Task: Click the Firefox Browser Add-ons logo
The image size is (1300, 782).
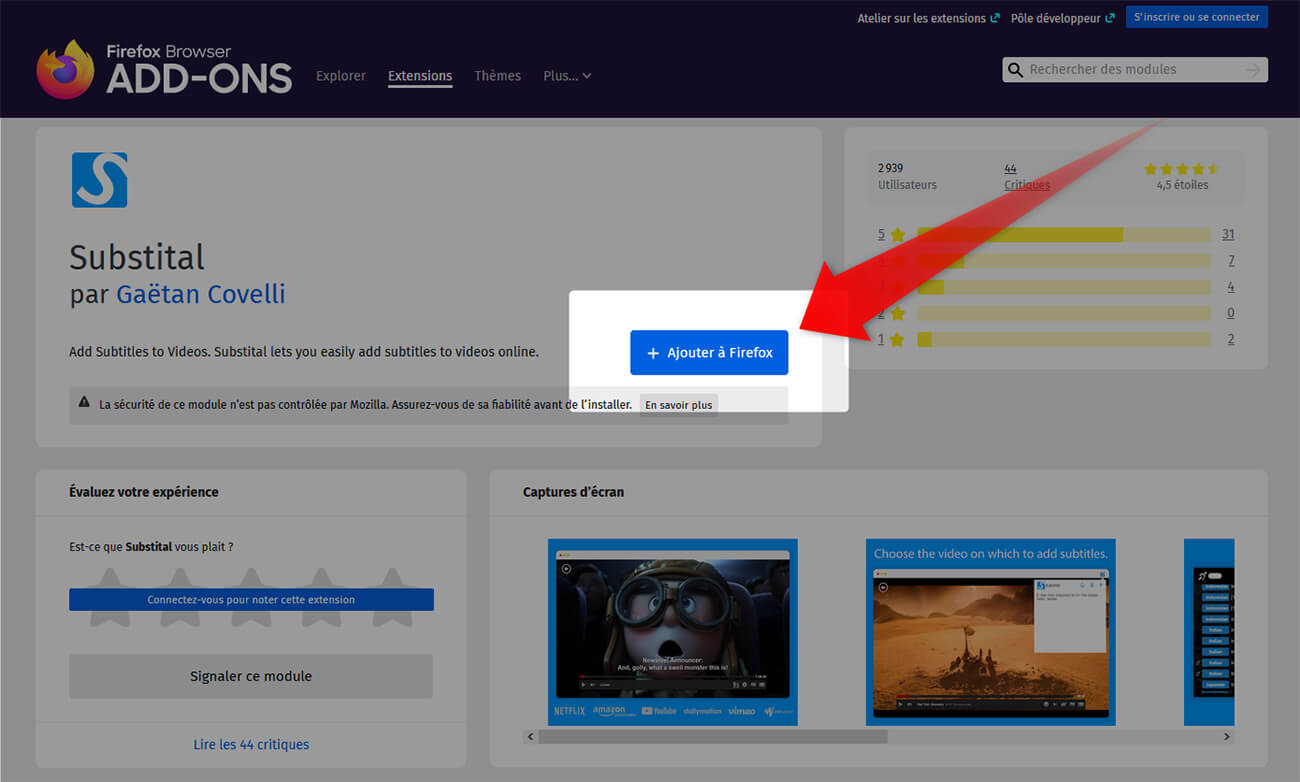Action: 164,69
